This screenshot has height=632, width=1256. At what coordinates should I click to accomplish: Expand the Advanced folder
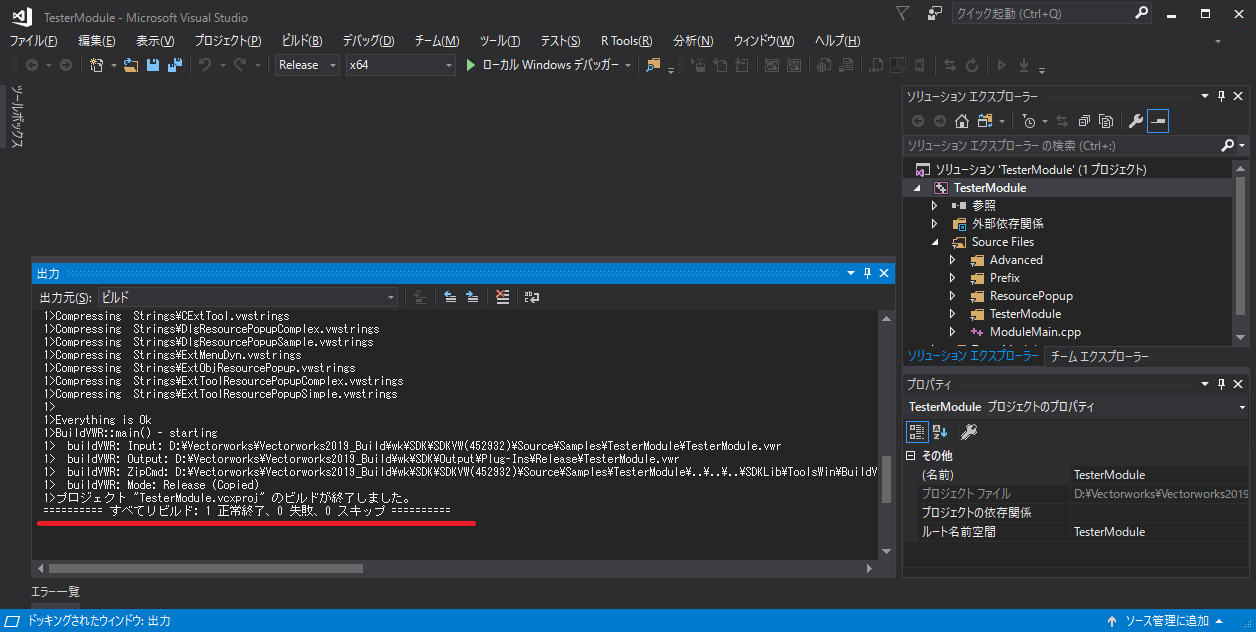(952, 260)
